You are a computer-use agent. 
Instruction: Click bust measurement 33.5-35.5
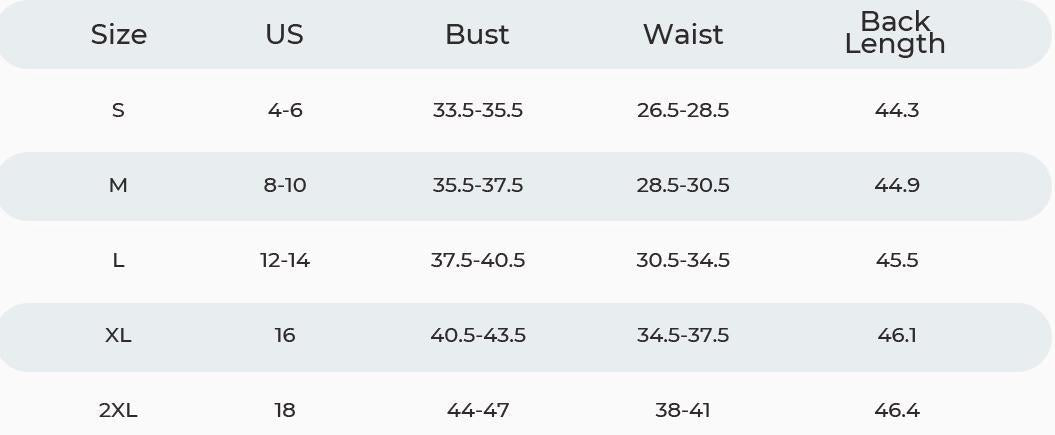(x=477, y=110)
